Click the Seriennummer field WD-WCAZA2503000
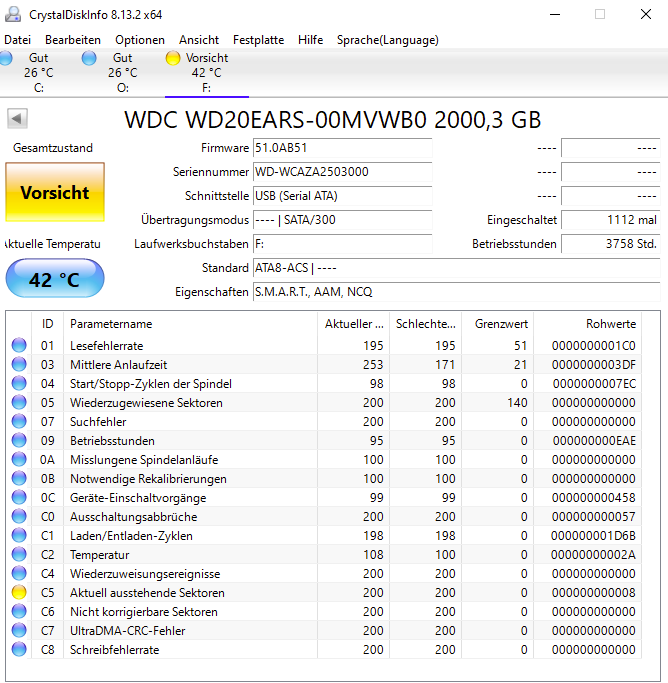 [x=342, y=172]
